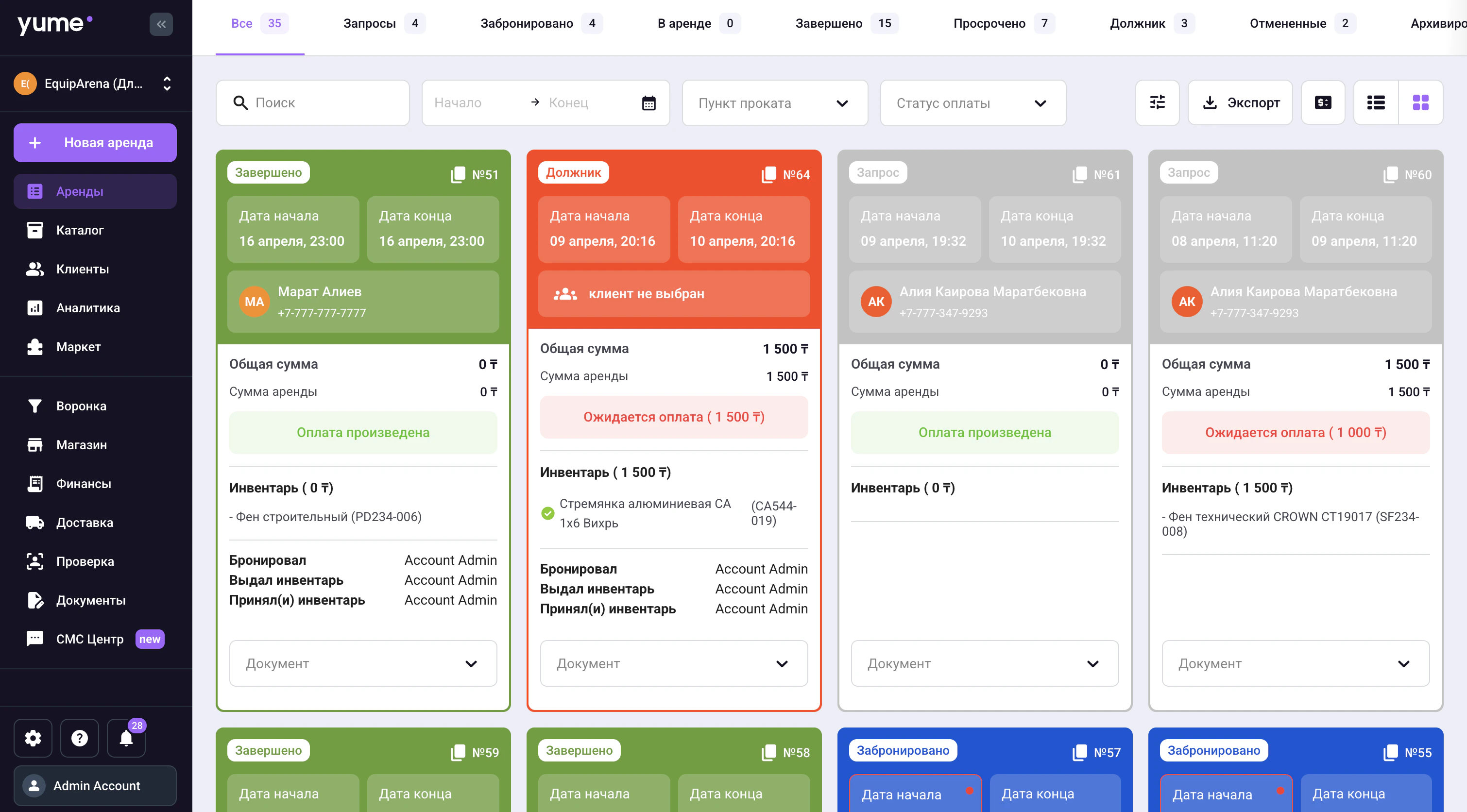Viewport: 1467px width, 812px height.
Task: Click the Экспорт button
Action: 1240,102
